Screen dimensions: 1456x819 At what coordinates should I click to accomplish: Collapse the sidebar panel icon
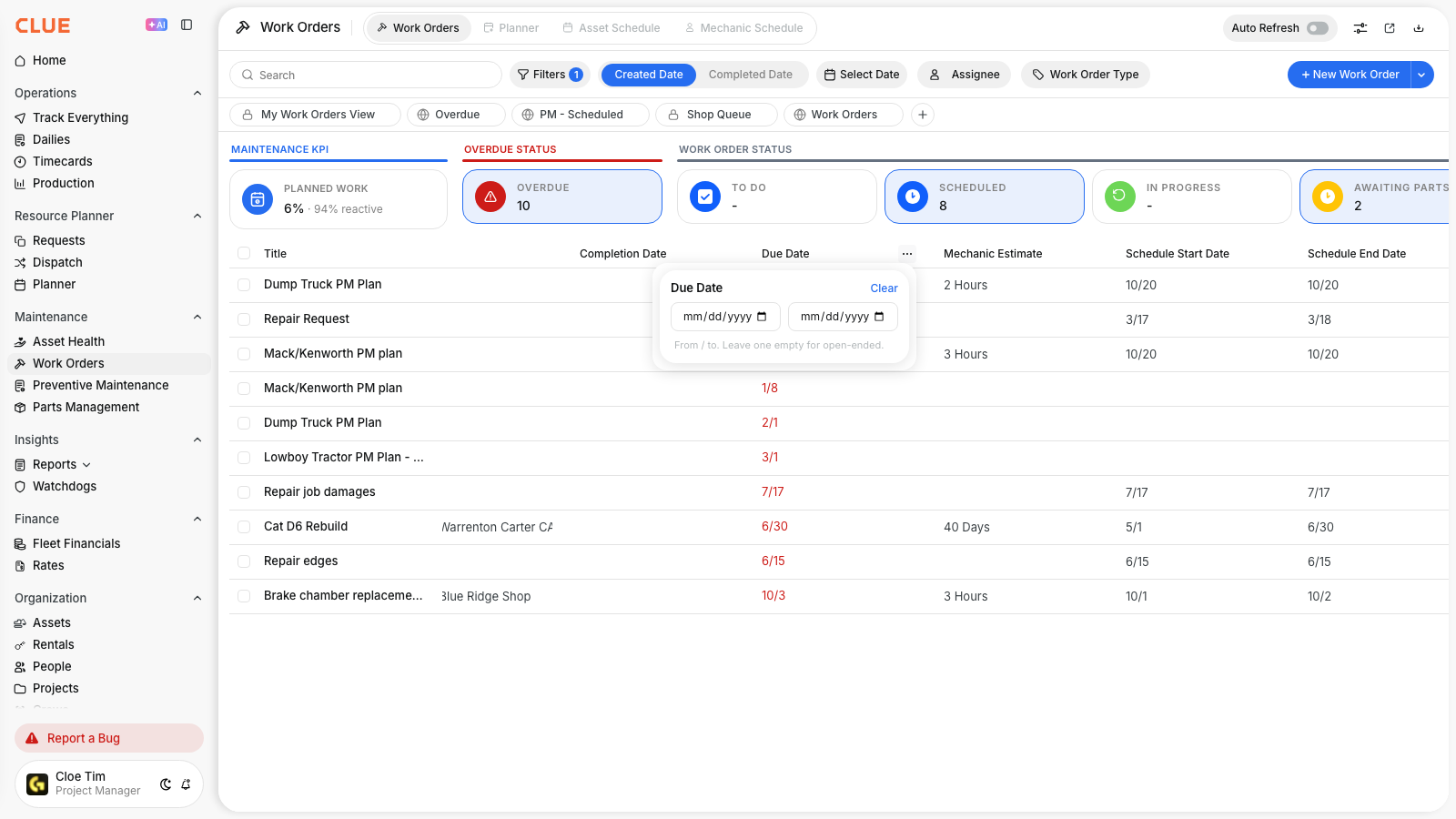point(187,25)
